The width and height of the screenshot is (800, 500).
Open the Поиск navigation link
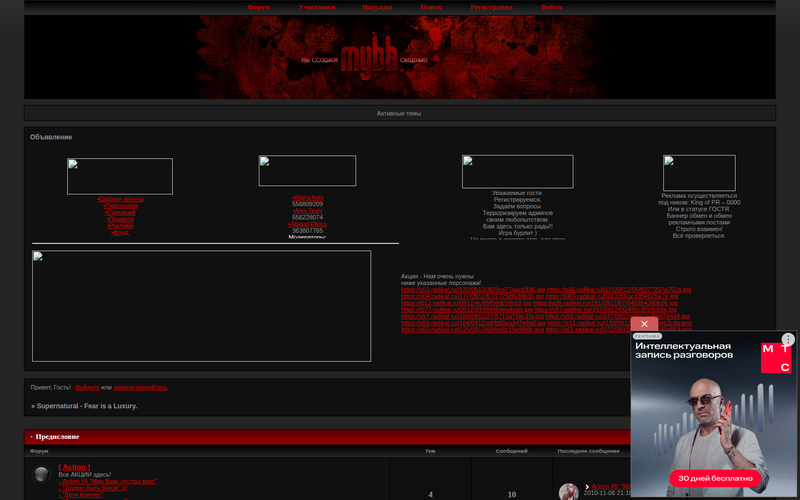(x=431, y=7)
